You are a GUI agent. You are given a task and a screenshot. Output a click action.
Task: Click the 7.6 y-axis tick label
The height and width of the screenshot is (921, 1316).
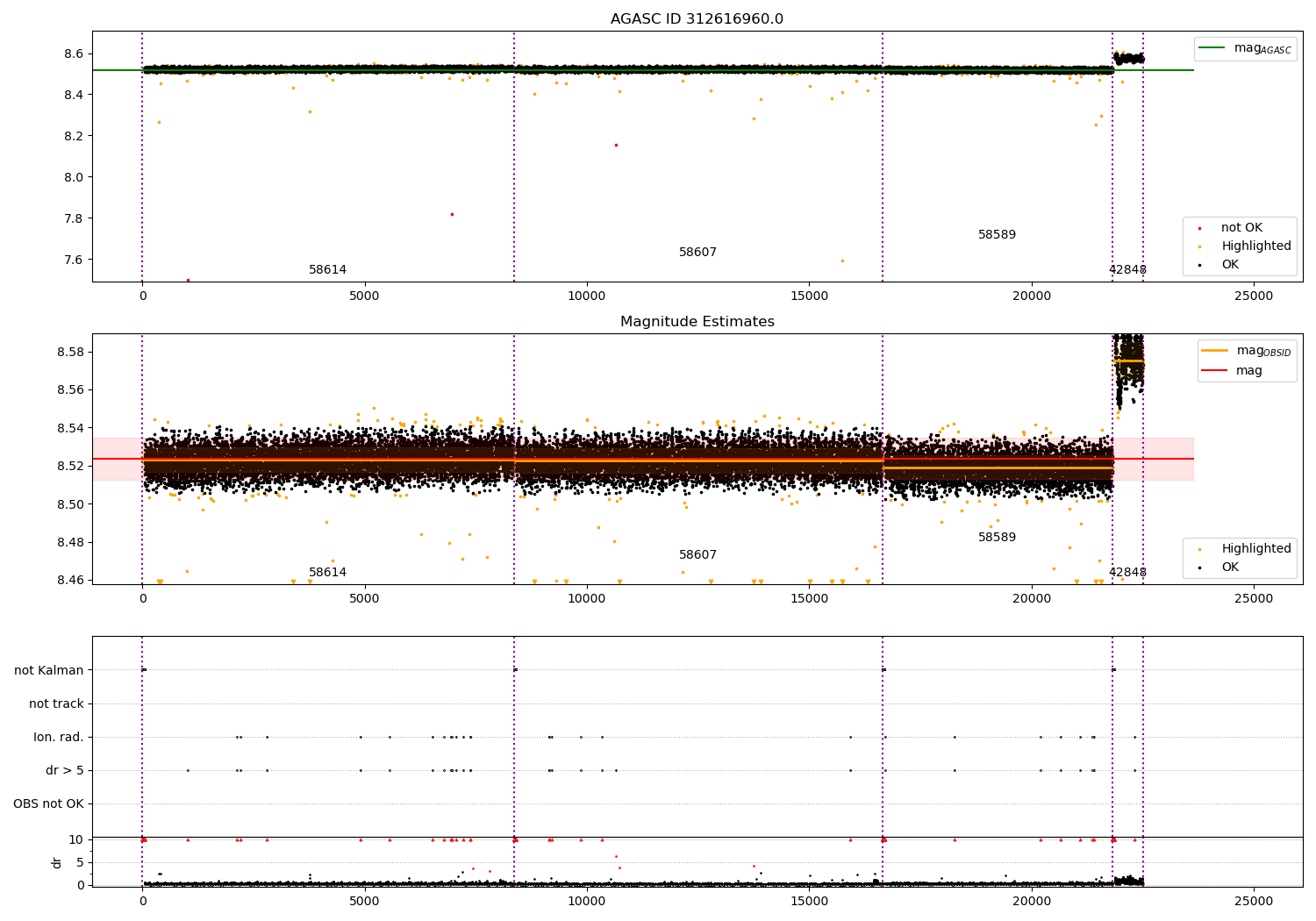73,261
